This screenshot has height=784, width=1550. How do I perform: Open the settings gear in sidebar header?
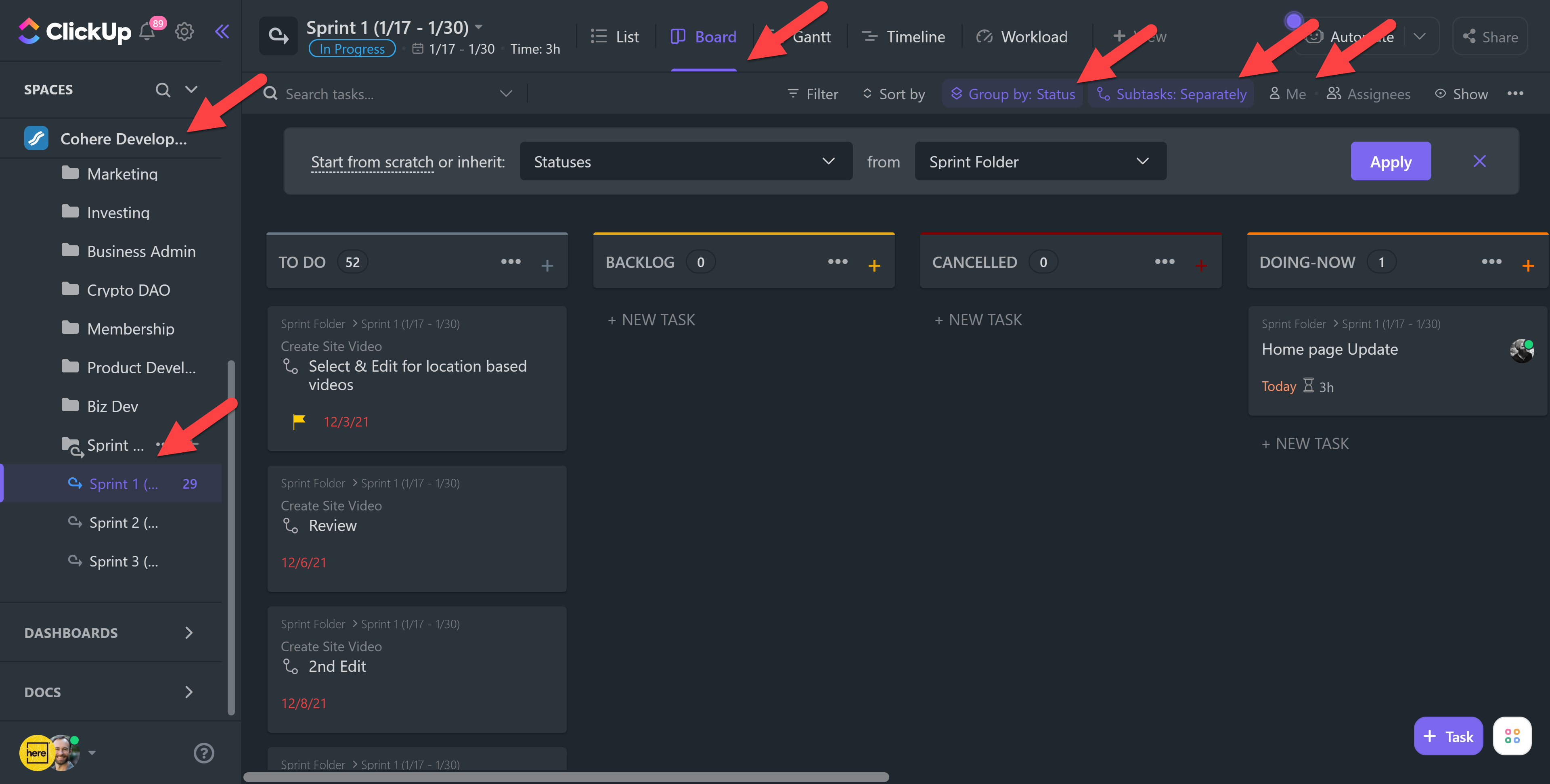(184, 31)
